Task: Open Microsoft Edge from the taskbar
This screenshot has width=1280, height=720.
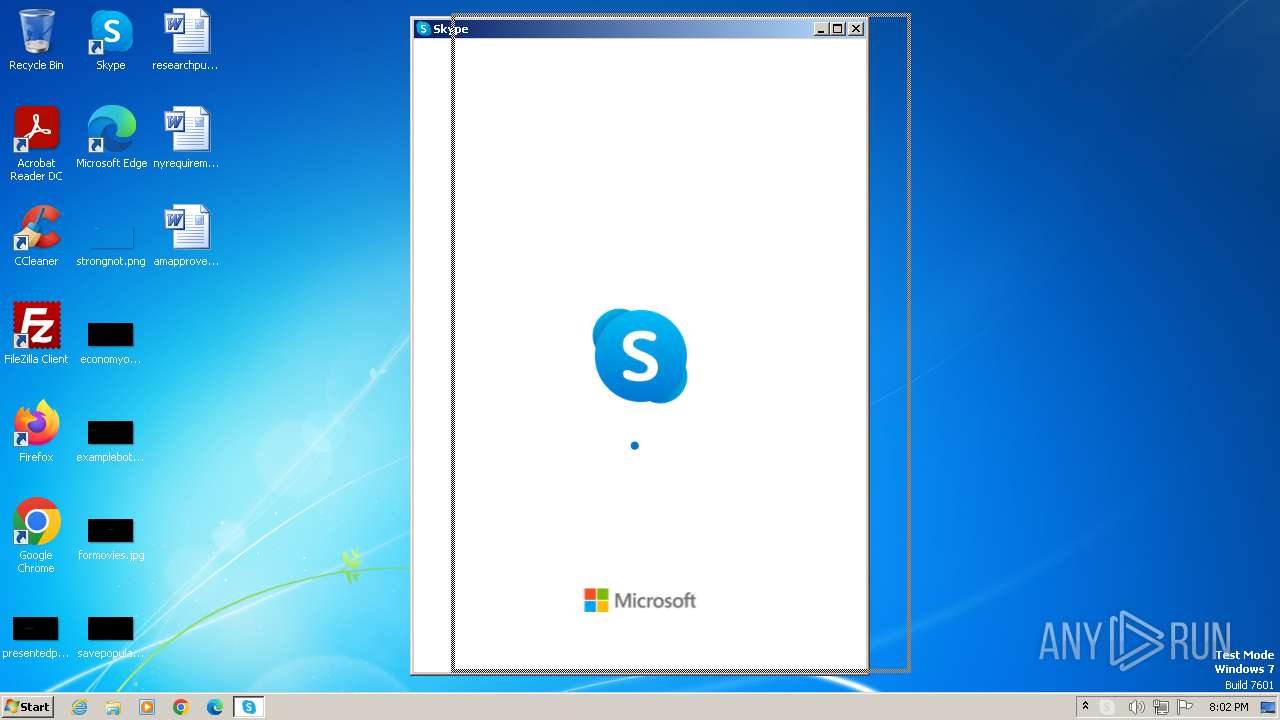Action: (215, 707)
